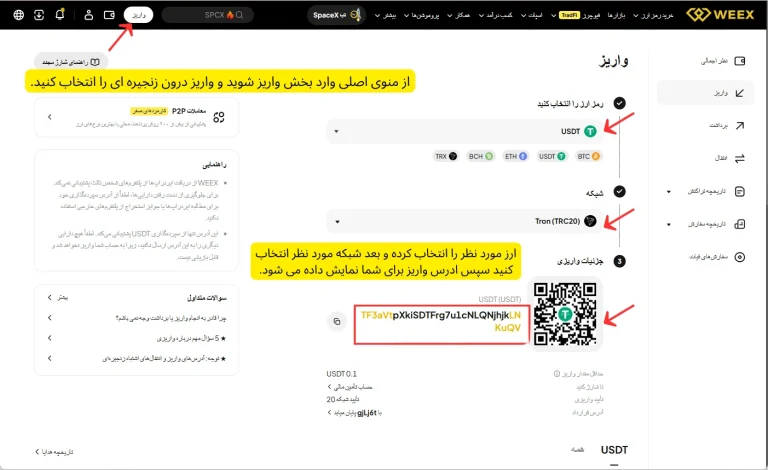
Task: Open the user profile icon
Action: click(89, 15)
